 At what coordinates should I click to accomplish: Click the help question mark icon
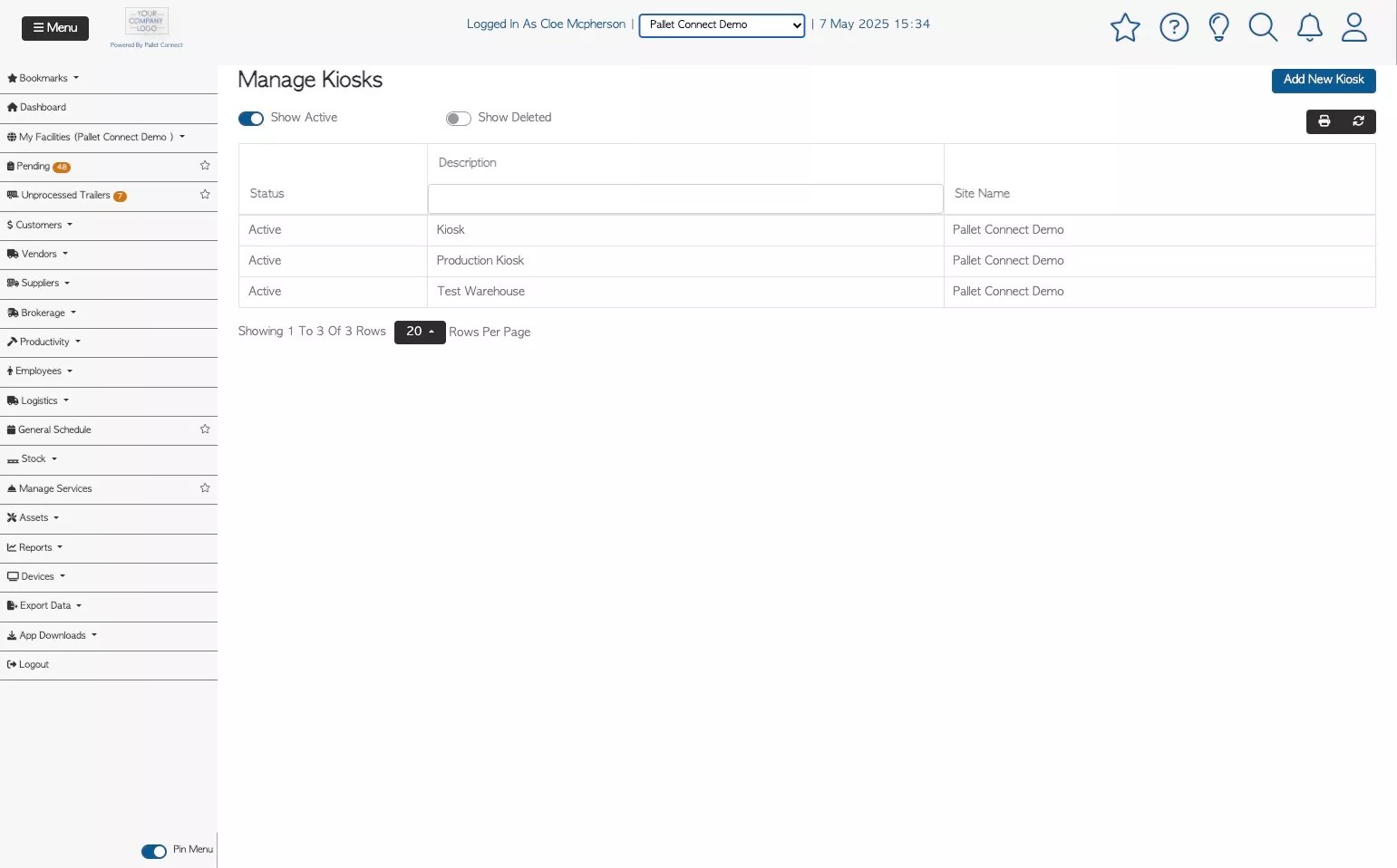(1174, 27)
